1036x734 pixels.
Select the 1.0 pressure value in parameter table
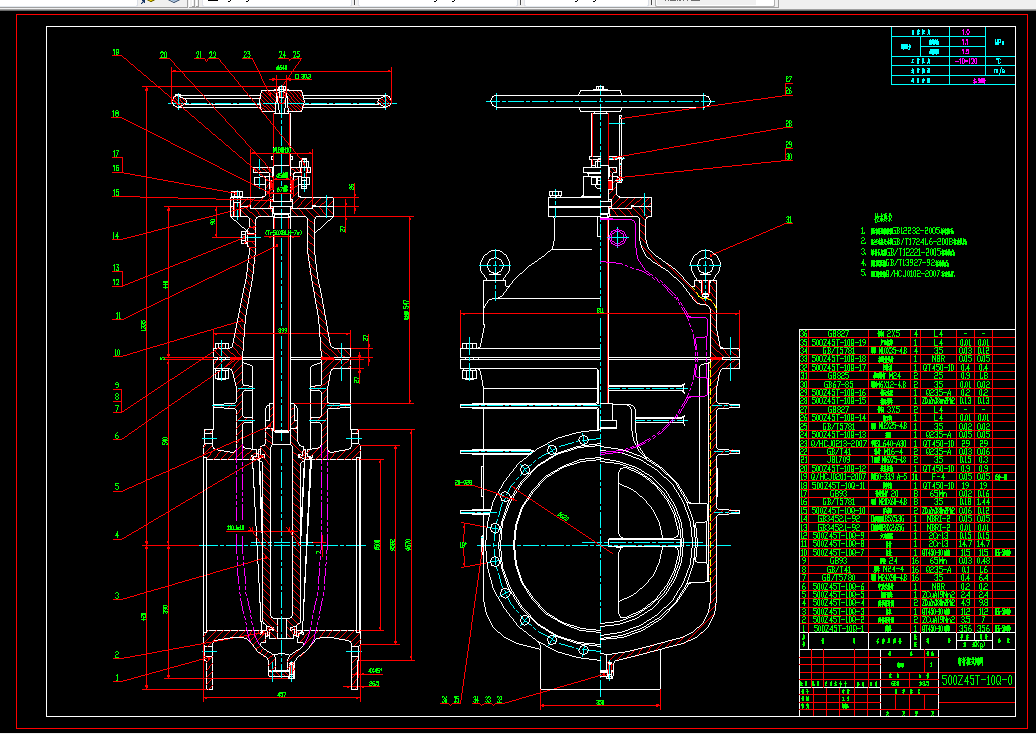click(966, 32)
